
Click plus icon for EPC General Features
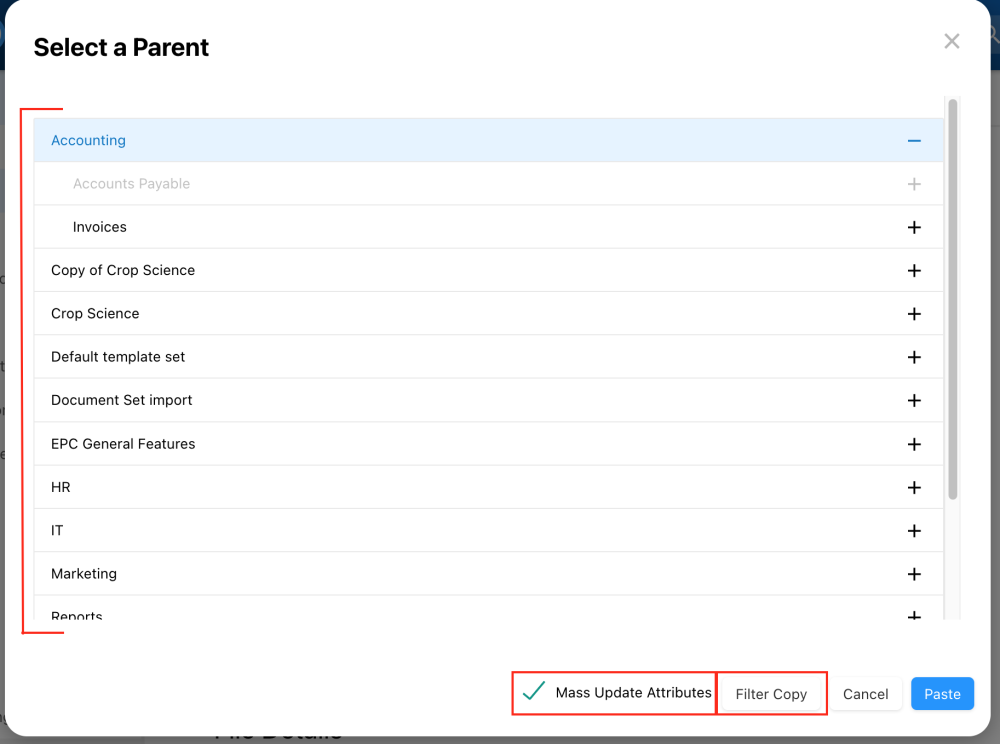click(913, 444)
